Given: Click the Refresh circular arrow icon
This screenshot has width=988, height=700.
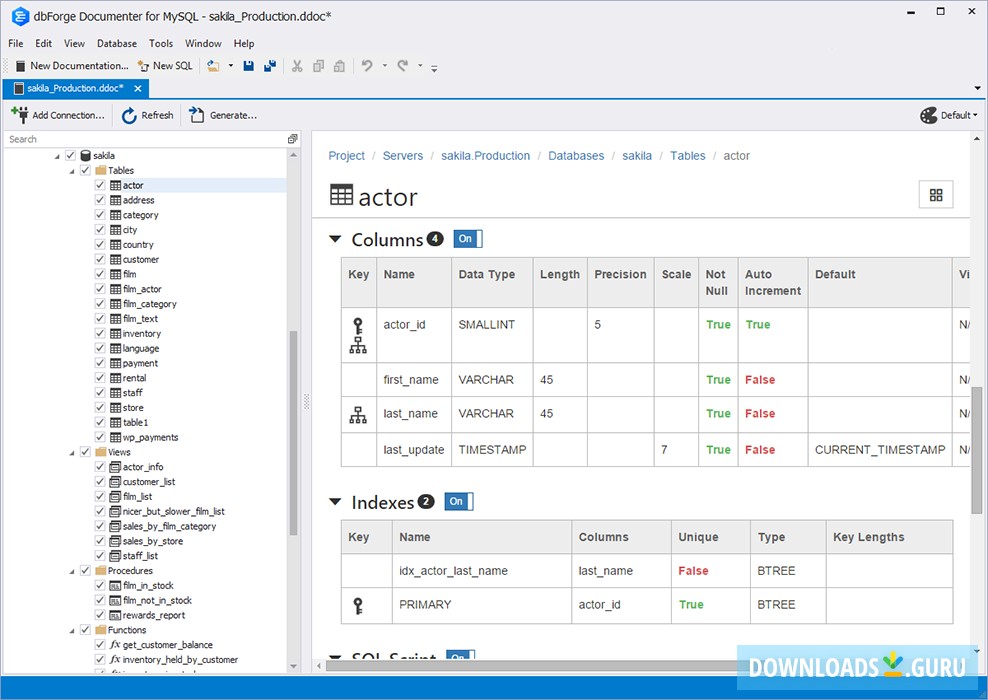Looking at the screenshot, I should (129, 115).
